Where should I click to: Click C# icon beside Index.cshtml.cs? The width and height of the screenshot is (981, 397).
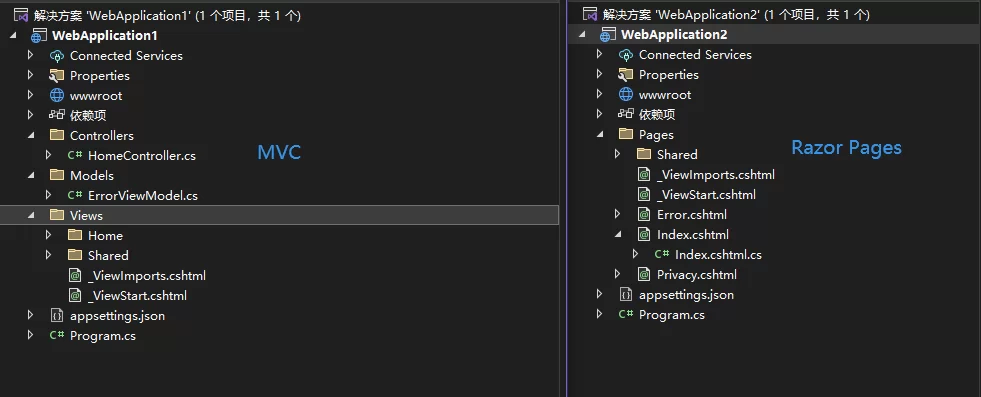(x=662, y=254)
